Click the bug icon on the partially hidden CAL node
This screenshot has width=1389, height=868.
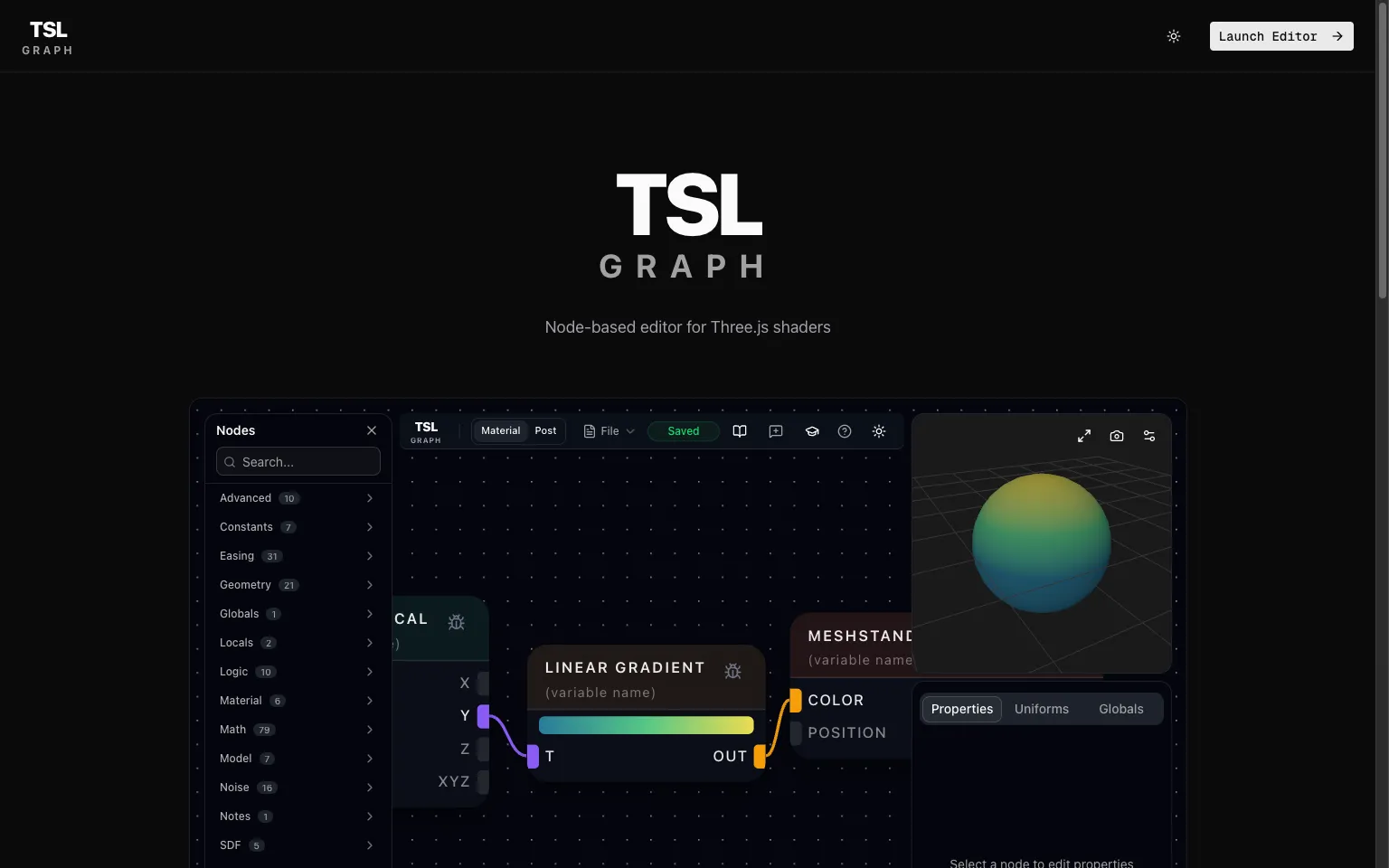point(457,622)
